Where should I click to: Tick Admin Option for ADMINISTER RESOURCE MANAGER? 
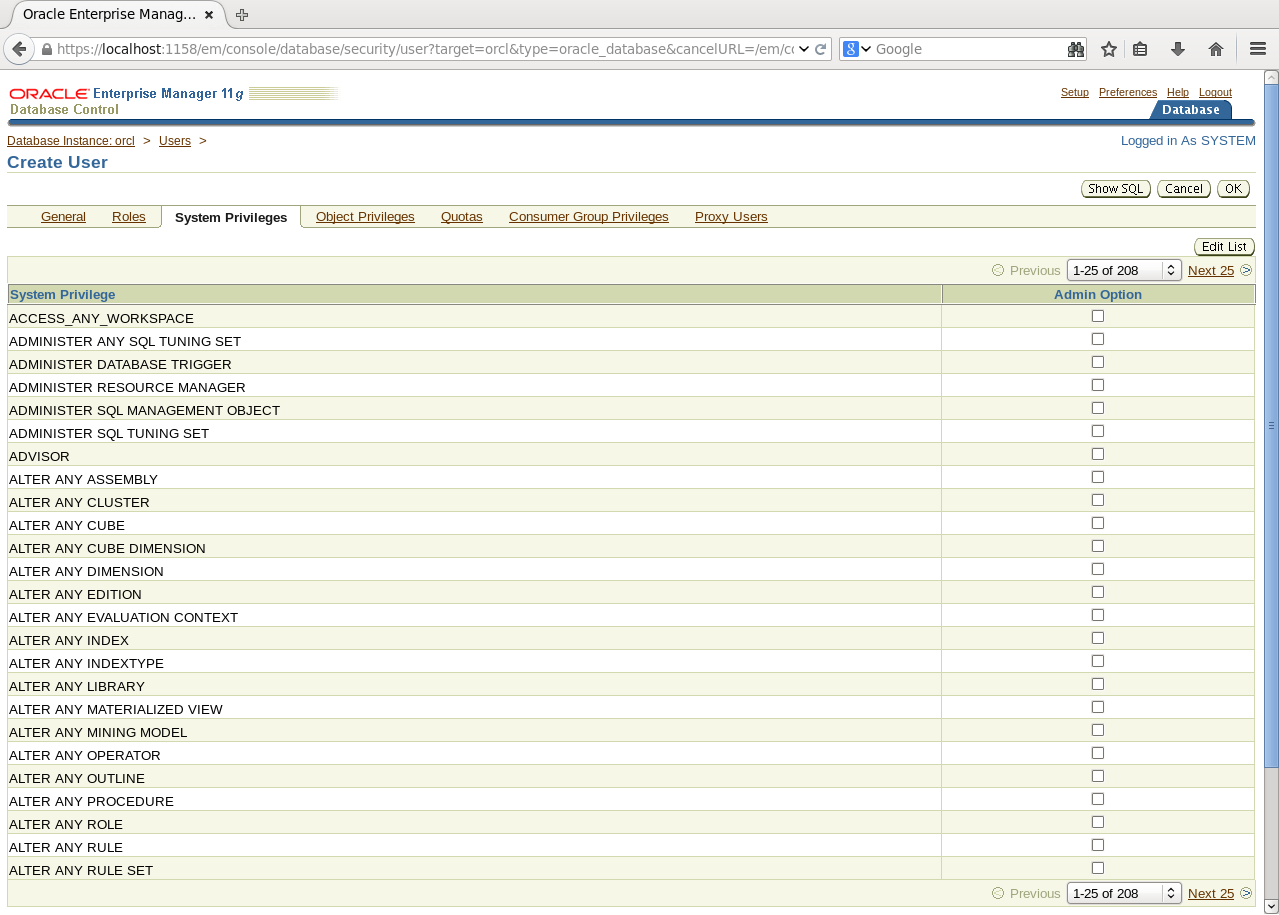click(1098, 385)
